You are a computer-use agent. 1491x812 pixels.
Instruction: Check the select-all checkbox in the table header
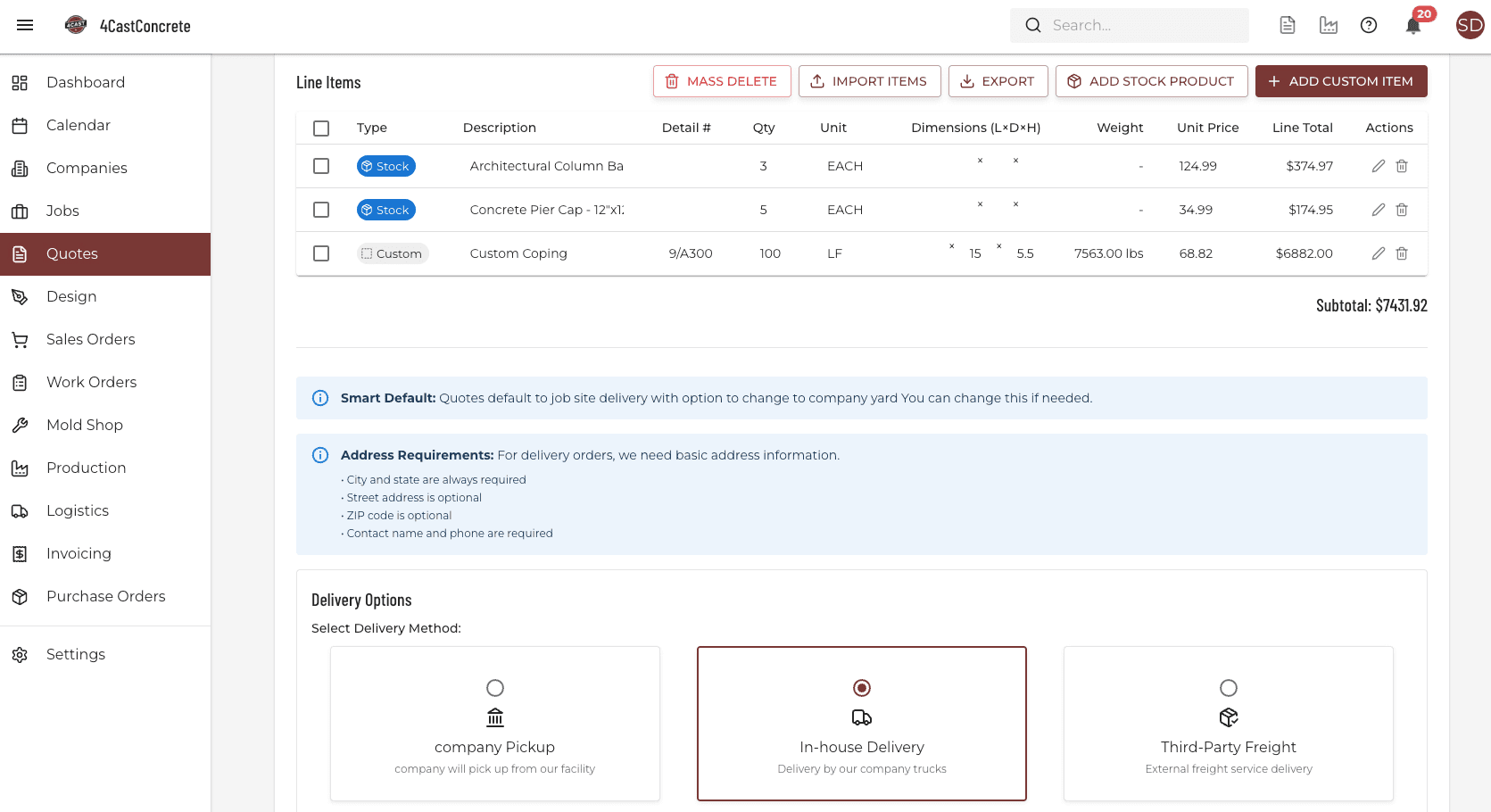coord(321,128)
